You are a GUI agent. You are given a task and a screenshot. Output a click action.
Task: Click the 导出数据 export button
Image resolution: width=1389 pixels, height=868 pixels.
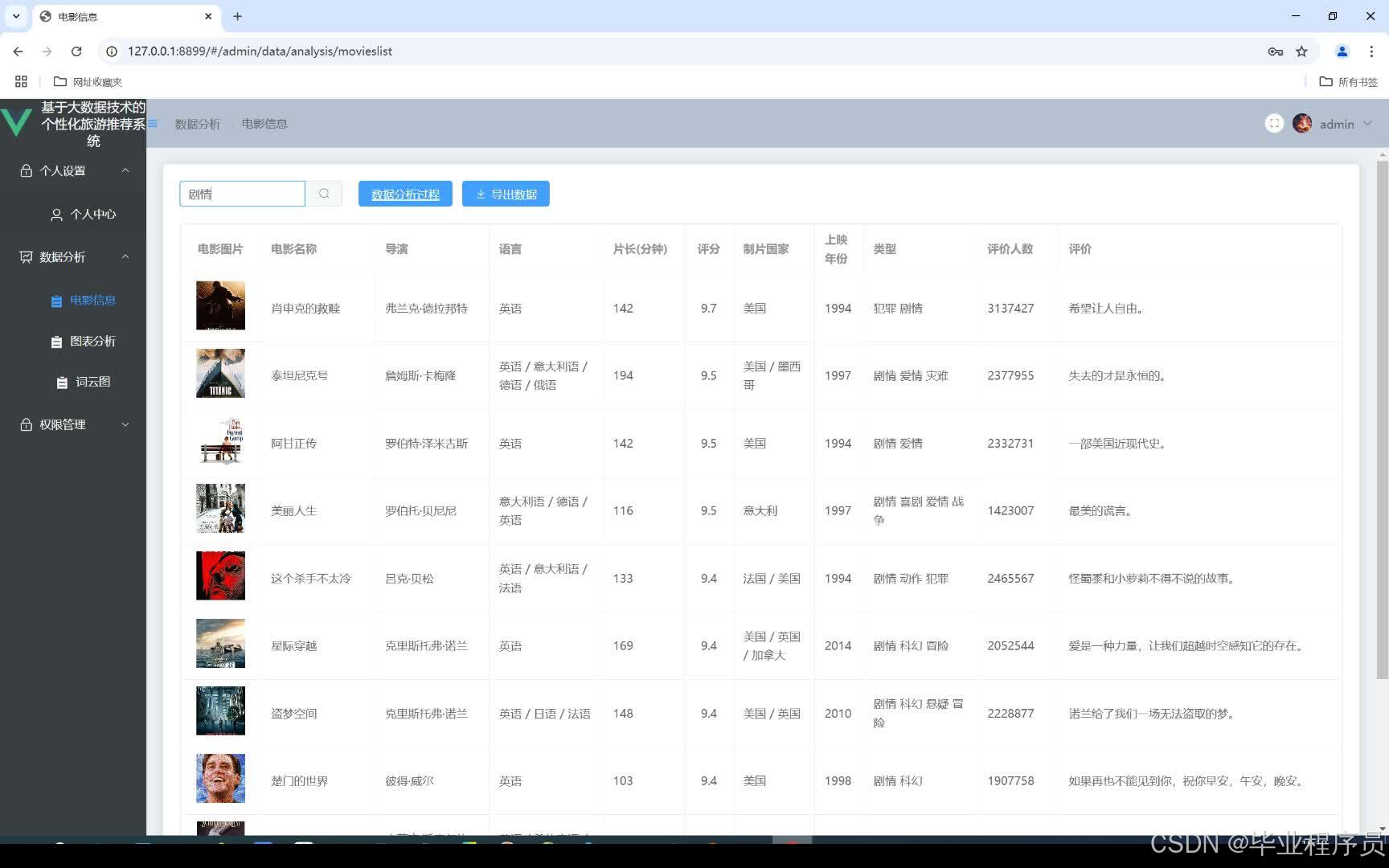[x=506, y=194]
